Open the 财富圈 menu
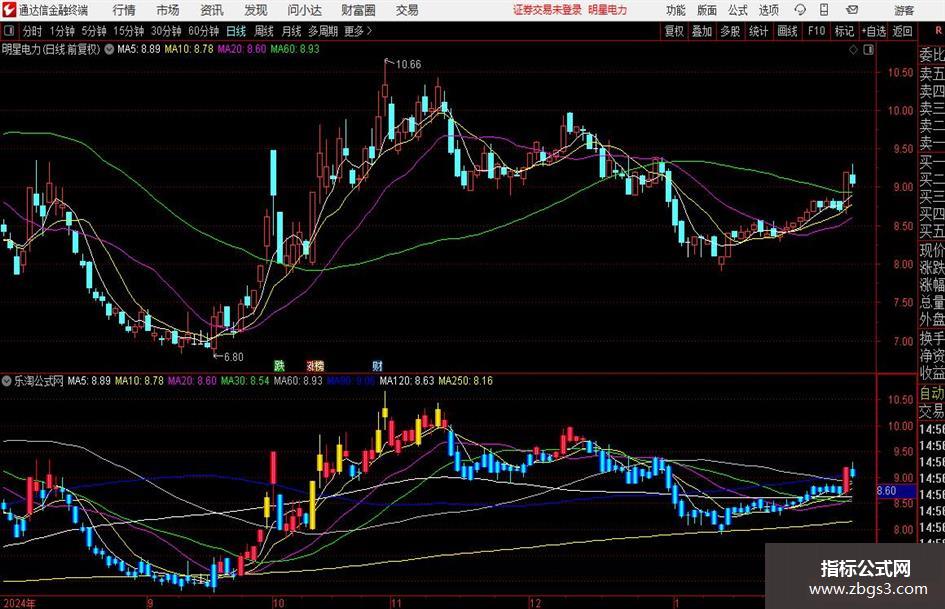Image resolution: width=945 pixels, height=609 pixels. (x=358, y=10)
